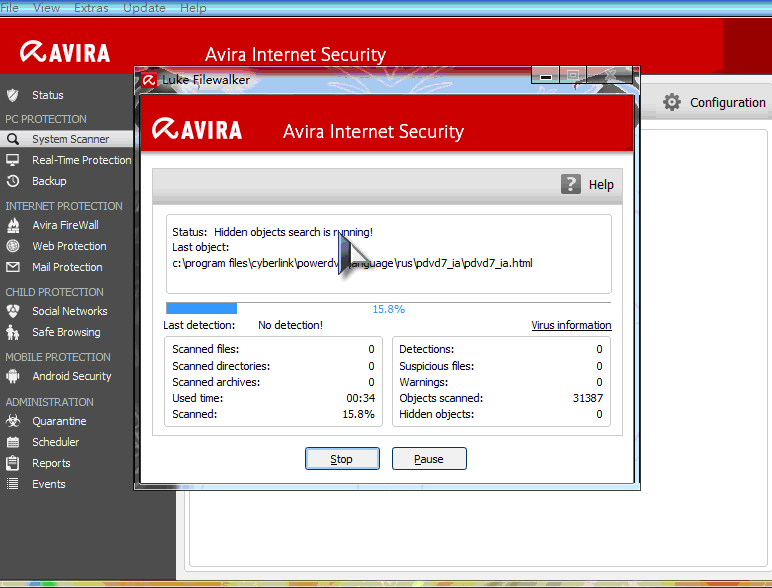This screenshot has height=588, width=772.
Task: Open the Update menu
Action: (x=144, y=8)
